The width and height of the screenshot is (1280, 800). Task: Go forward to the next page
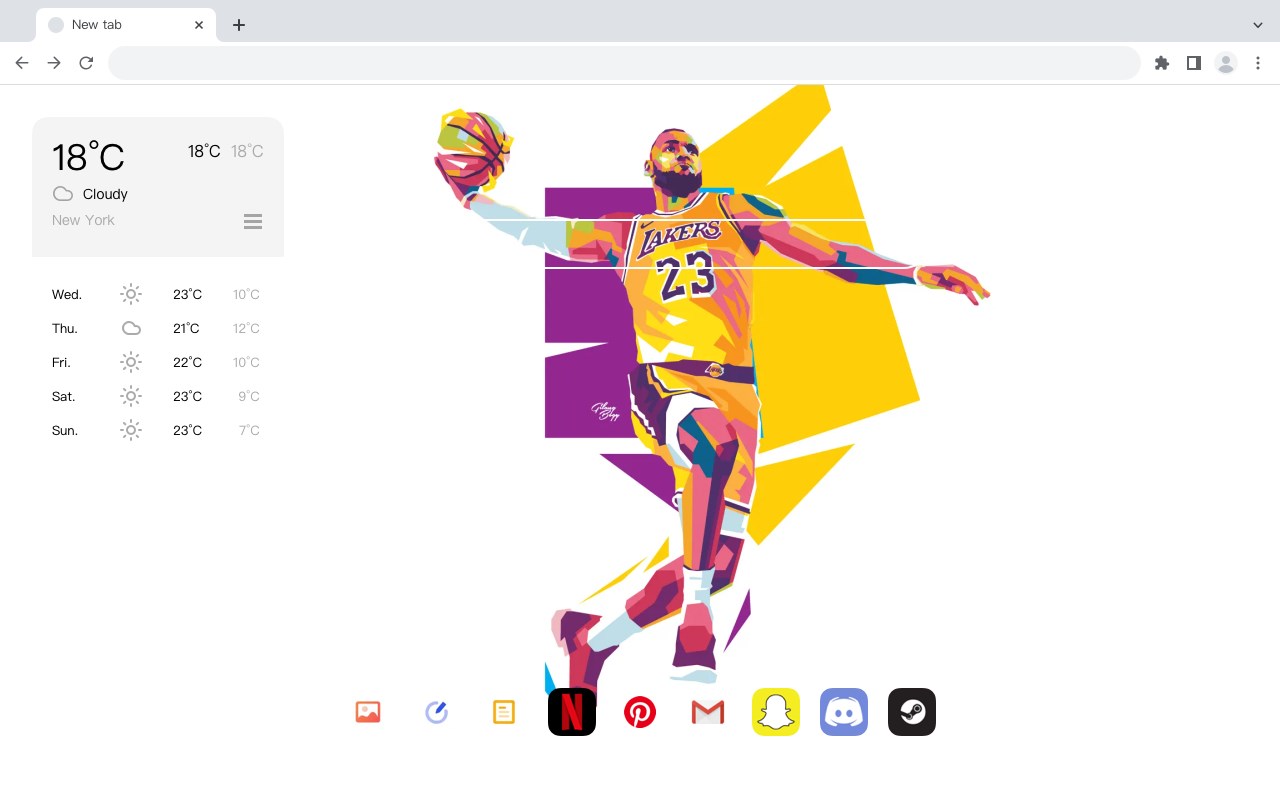pos(54,63)
